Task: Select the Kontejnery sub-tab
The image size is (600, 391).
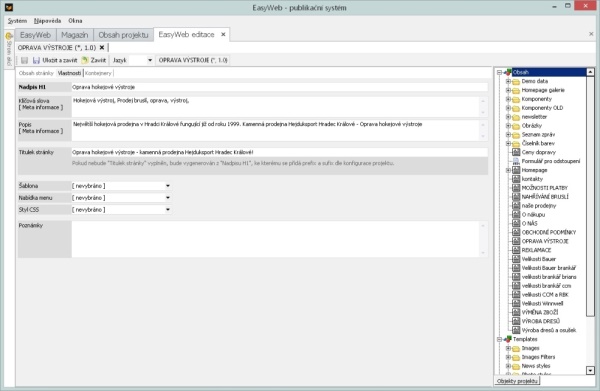Action: tap(98, 73)
